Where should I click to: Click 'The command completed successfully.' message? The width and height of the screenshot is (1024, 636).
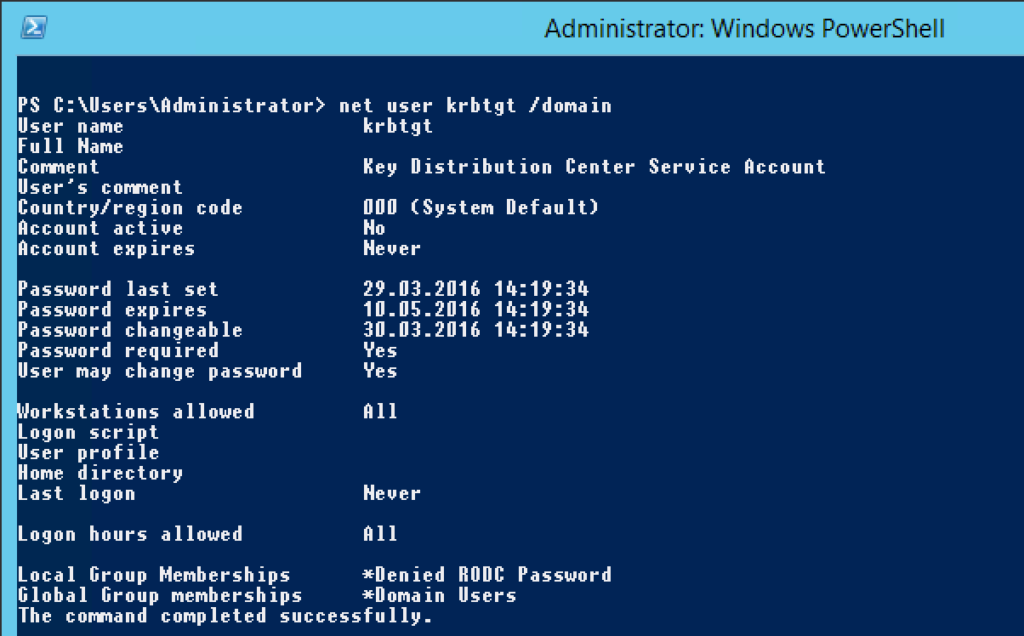[225, 616]
